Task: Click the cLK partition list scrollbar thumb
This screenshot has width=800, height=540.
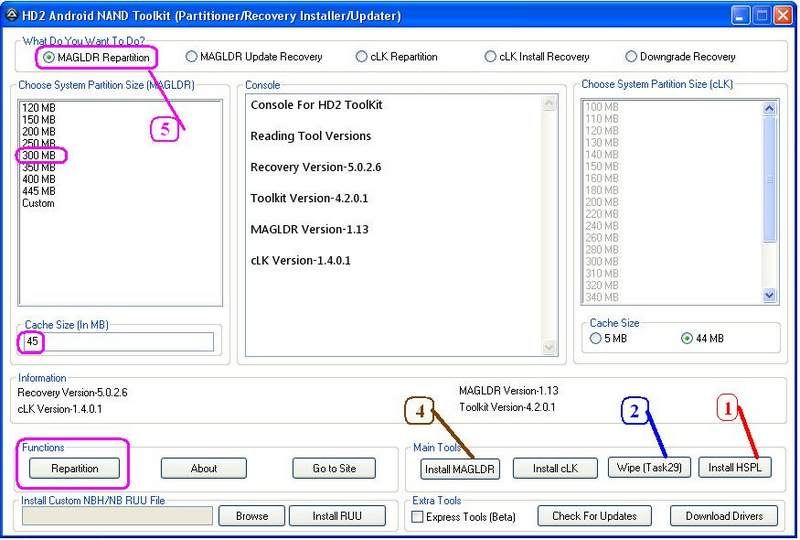Action: 769,179
